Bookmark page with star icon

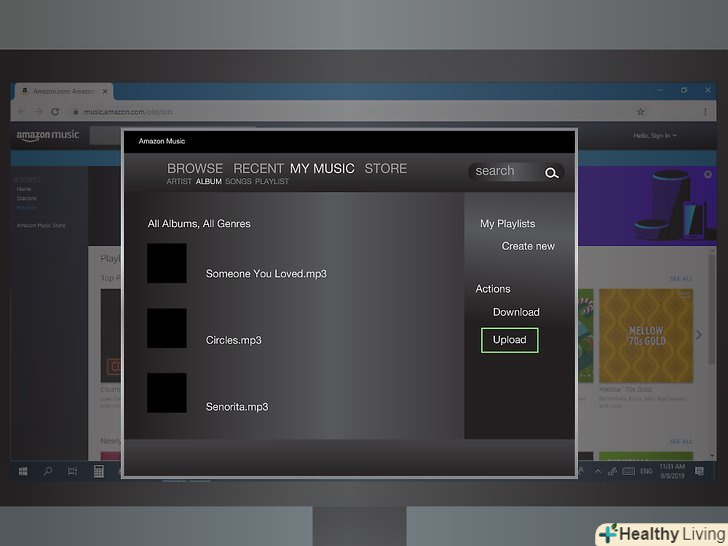tap(640, 112)
